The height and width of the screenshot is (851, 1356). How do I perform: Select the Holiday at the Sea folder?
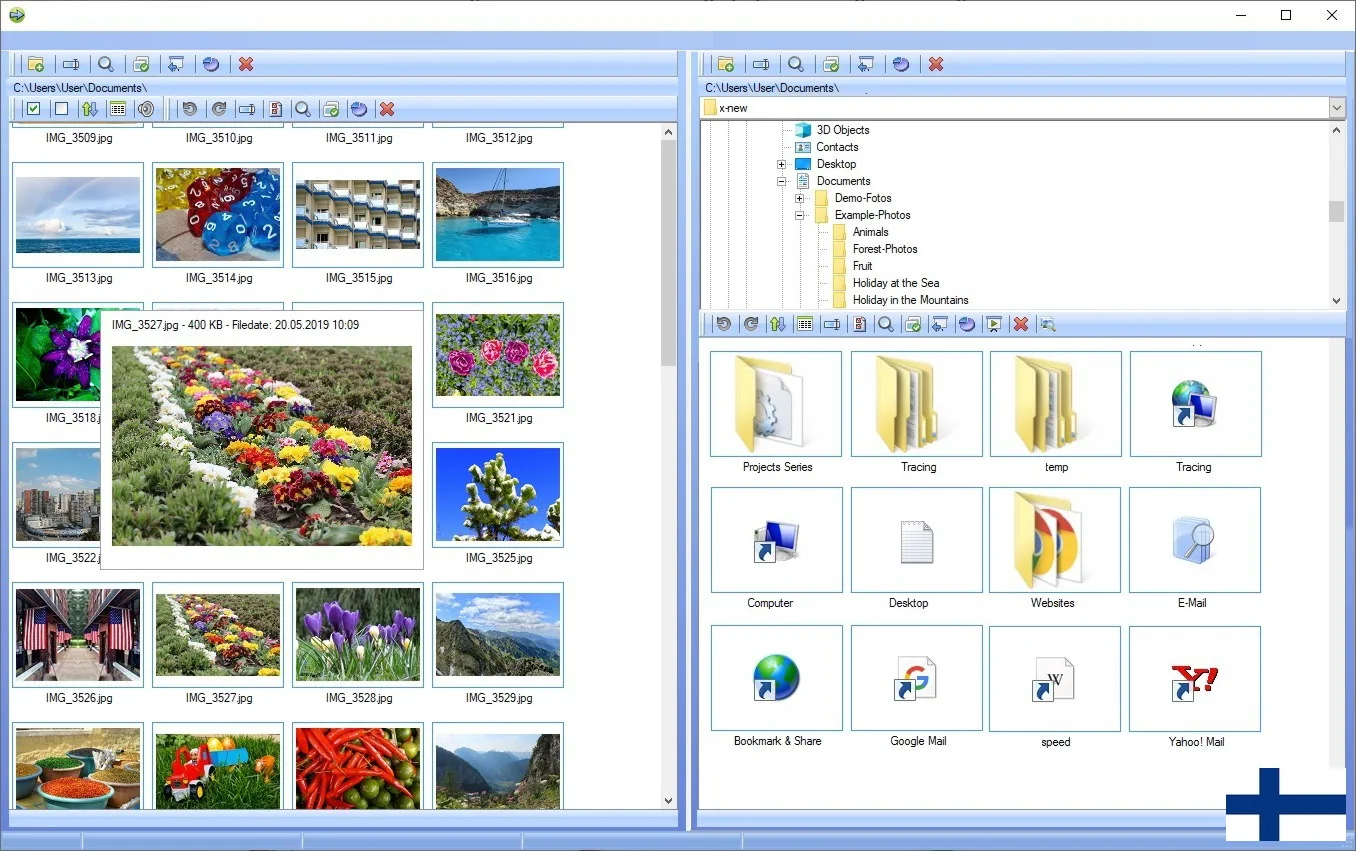tap(895, 283)
